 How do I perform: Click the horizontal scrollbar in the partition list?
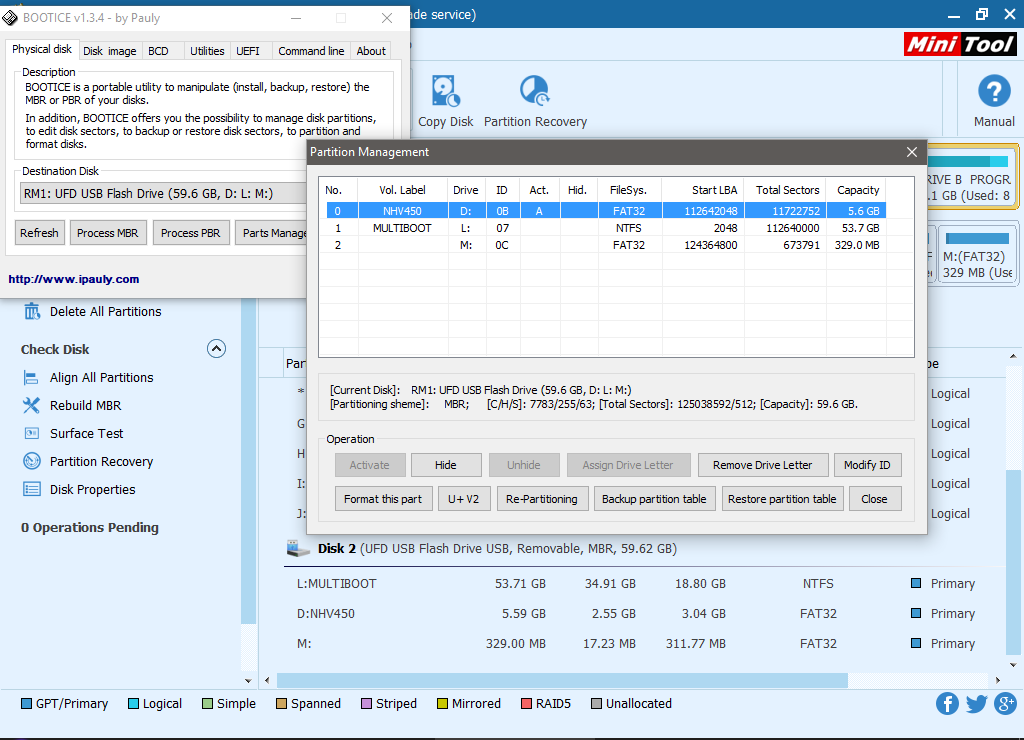pyautogui.click(x=562, y=681)
